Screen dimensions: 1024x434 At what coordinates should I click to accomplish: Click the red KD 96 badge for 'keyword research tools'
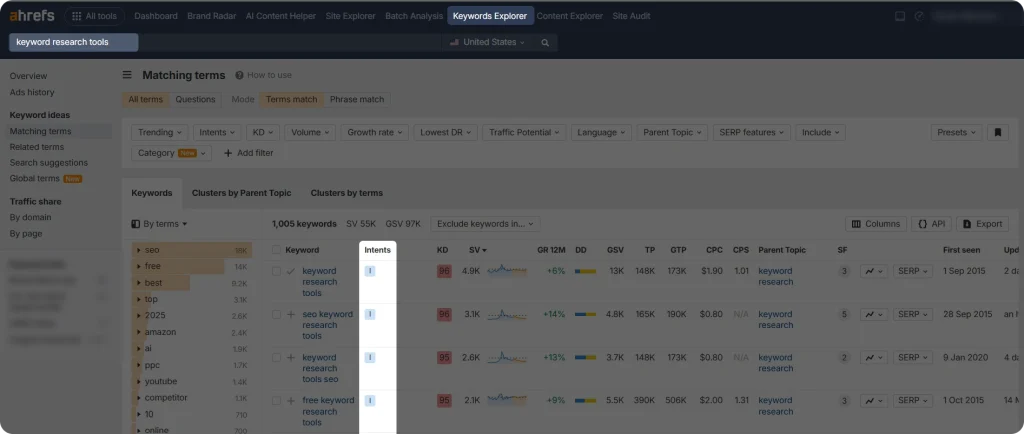(444, 271)
